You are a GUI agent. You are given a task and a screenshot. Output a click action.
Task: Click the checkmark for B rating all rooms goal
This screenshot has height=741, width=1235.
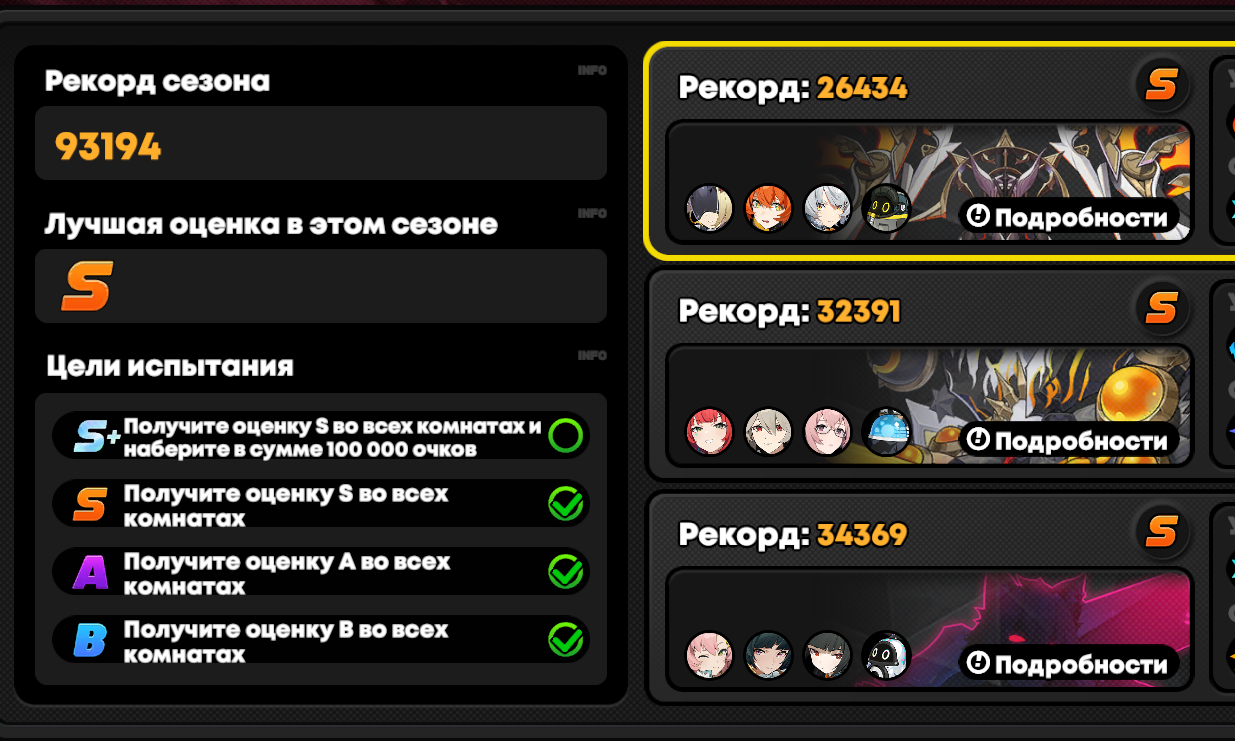click(566, 640)
